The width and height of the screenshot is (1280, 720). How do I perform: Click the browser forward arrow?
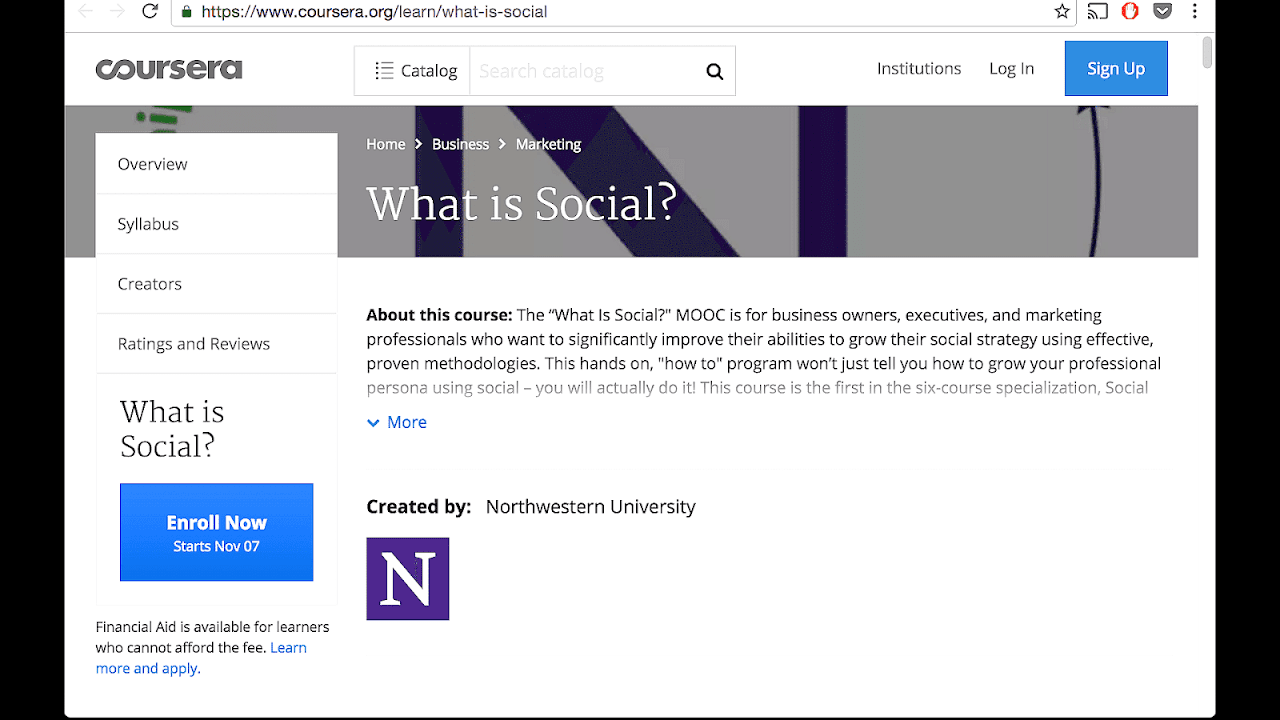(117, 12)
